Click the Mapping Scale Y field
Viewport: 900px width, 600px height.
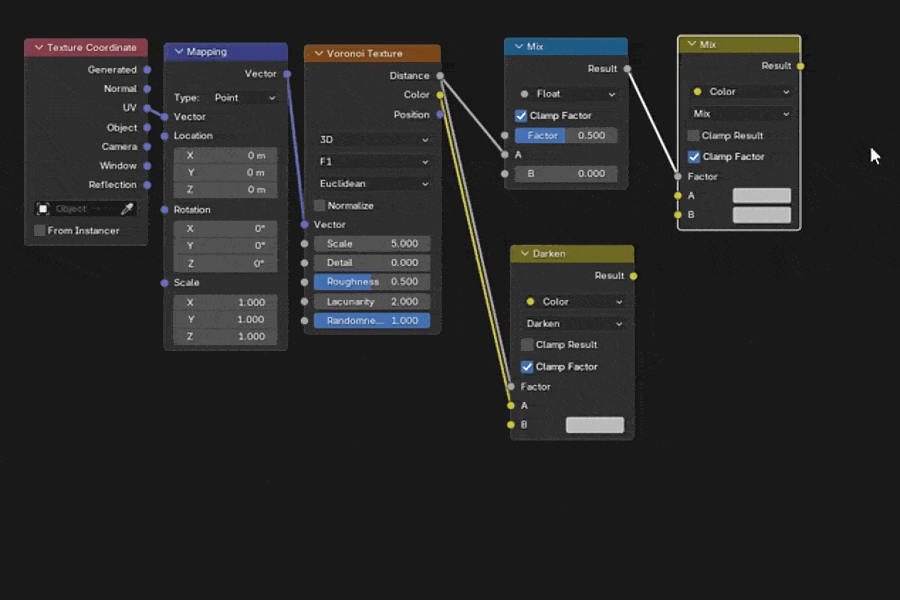[226, 319]
